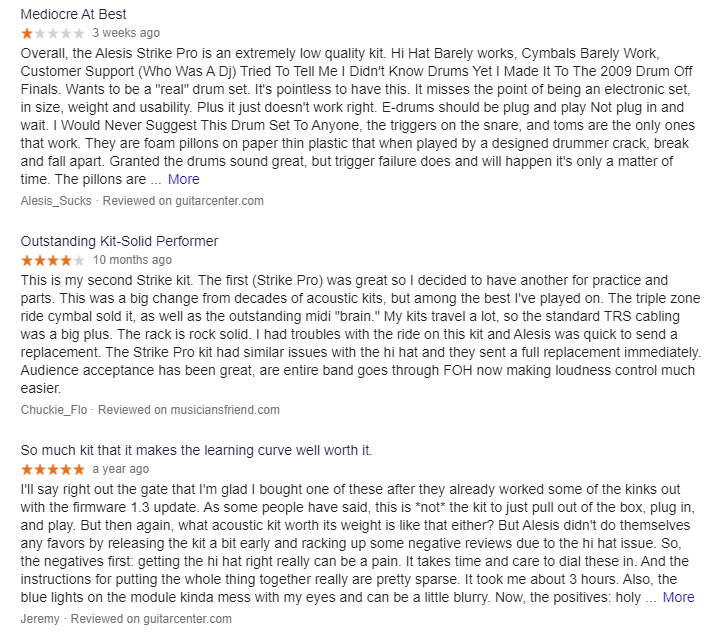724x635 pixels.
Task: Expand the first review with More
Action: click(x=183, y=179)
